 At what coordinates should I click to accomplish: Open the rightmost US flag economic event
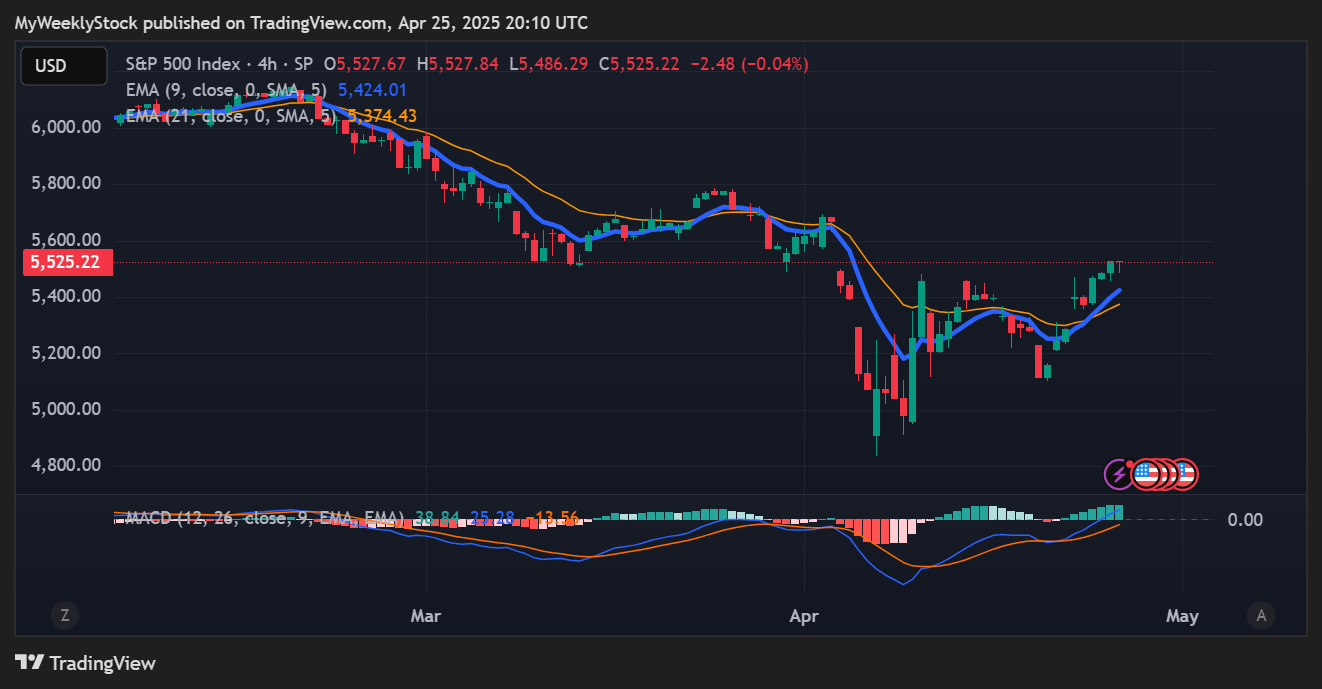coord(1183,474)
